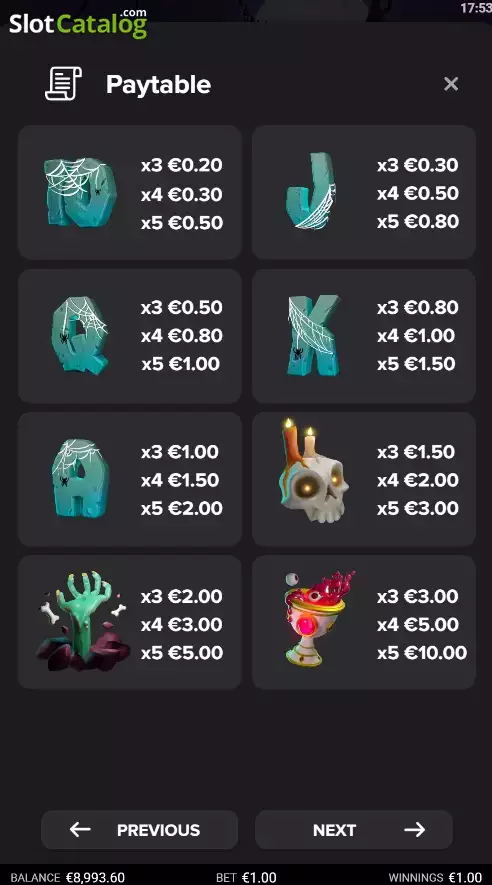492x885 pixels.
Task: Open the SlotCatalog.com logo link
Action: (x=78, y=23)
